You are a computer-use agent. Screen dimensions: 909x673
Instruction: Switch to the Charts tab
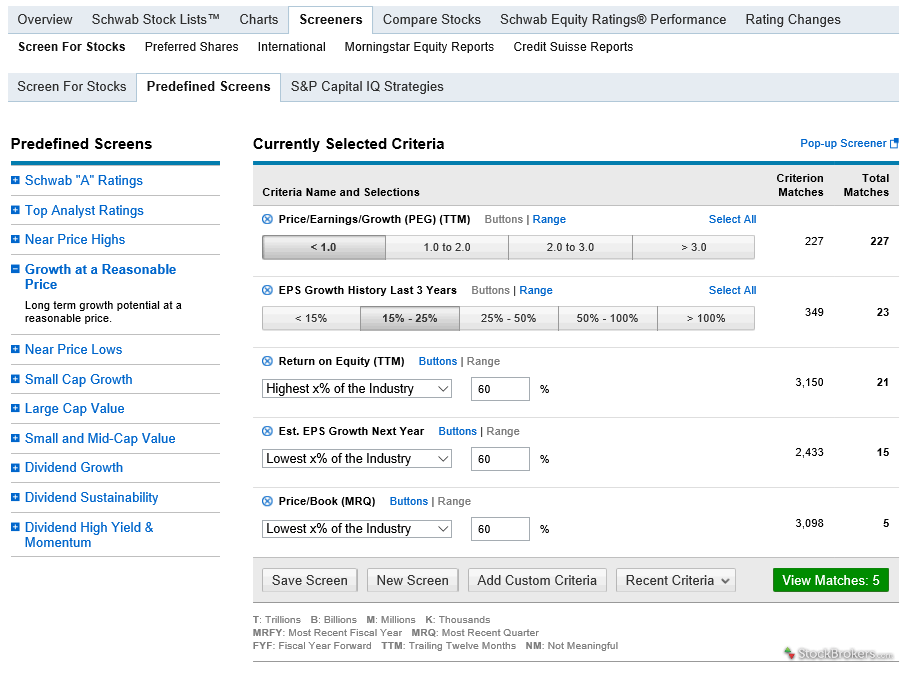tap(259, 20)
